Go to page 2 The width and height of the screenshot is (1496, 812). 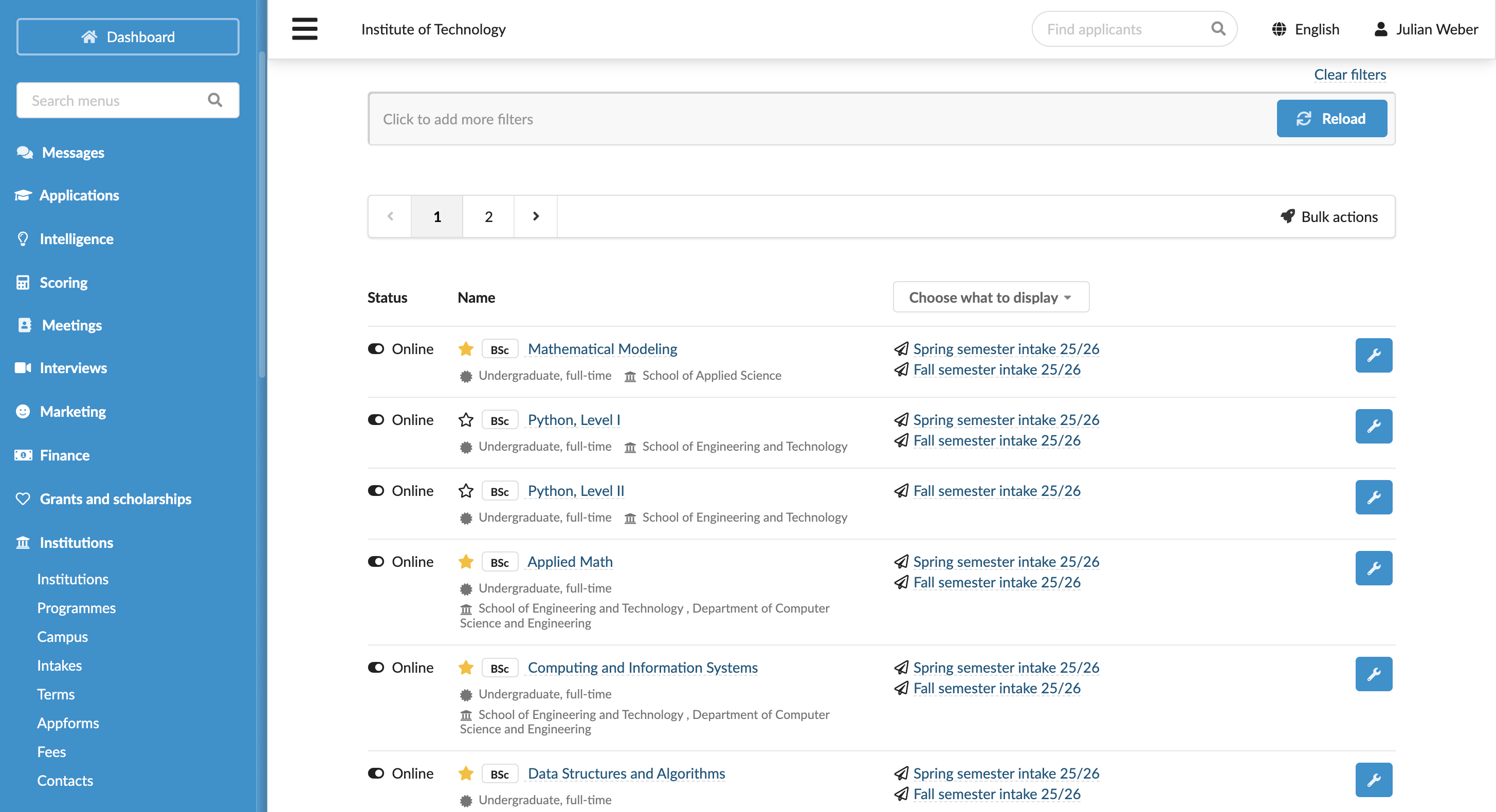pyautogui.click(x=488, y=216)
